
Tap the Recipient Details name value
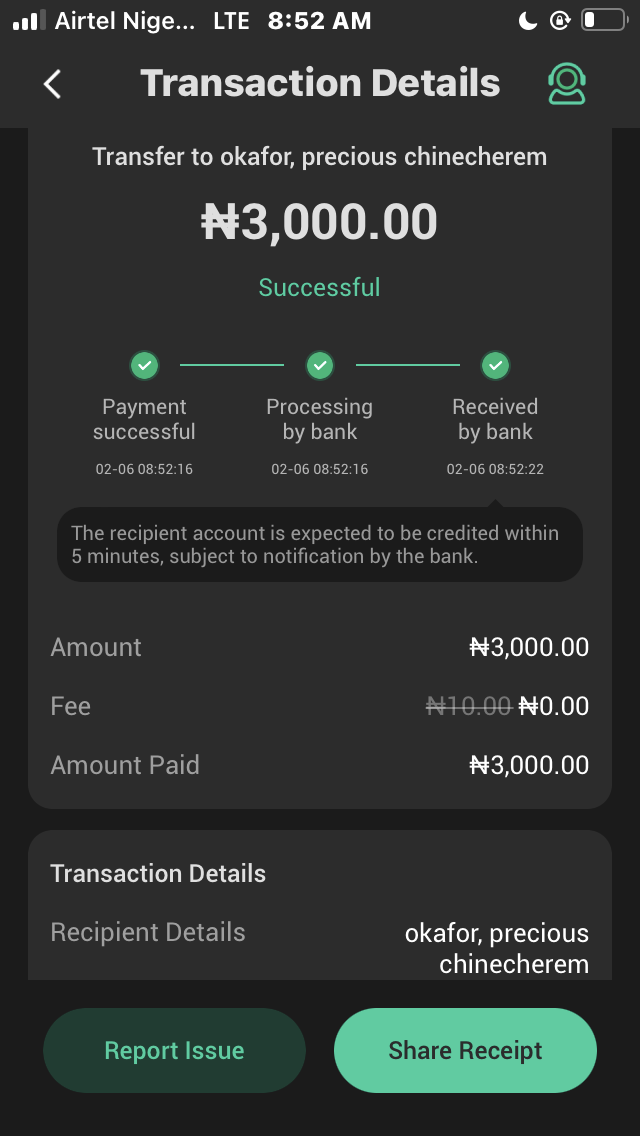point(497,948)
